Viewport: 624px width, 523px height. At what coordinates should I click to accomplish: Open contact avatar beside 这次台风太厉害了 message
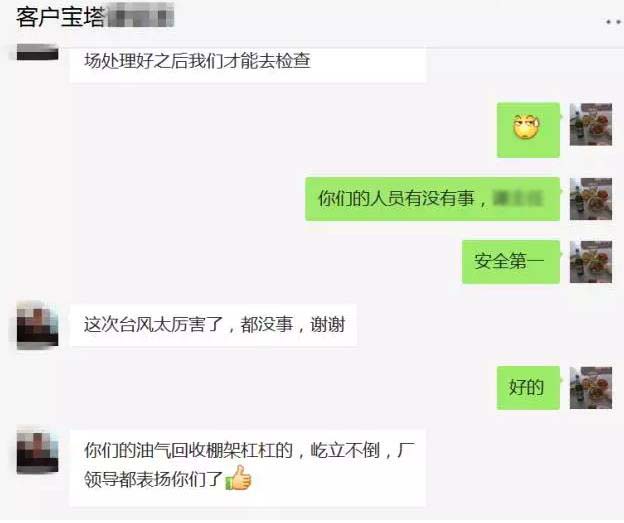click(37, 325)
